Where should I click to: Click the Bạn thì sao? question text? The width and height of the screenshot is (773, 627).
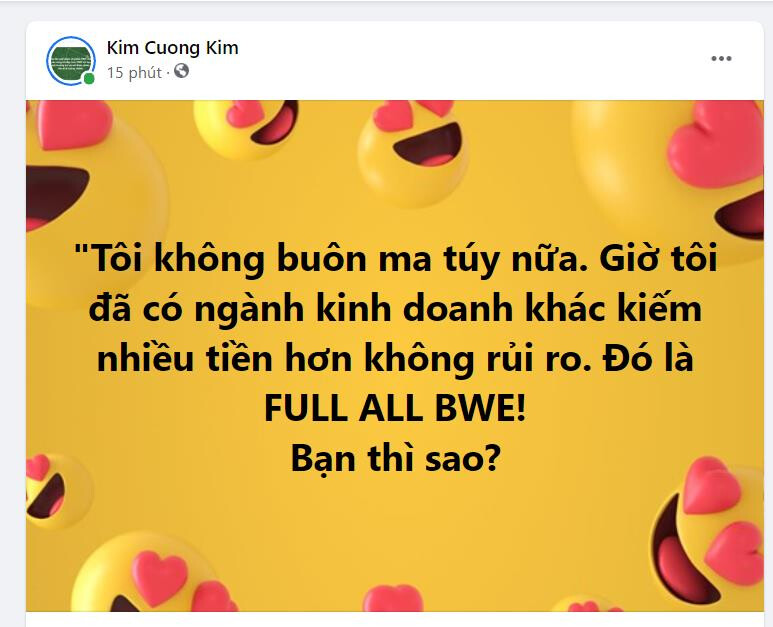[x=395, y=458]
